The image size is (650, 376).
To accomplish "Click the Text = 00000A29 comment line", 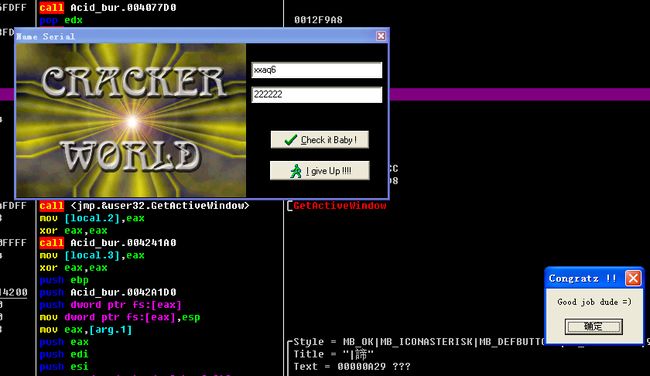I will (352, 366).
